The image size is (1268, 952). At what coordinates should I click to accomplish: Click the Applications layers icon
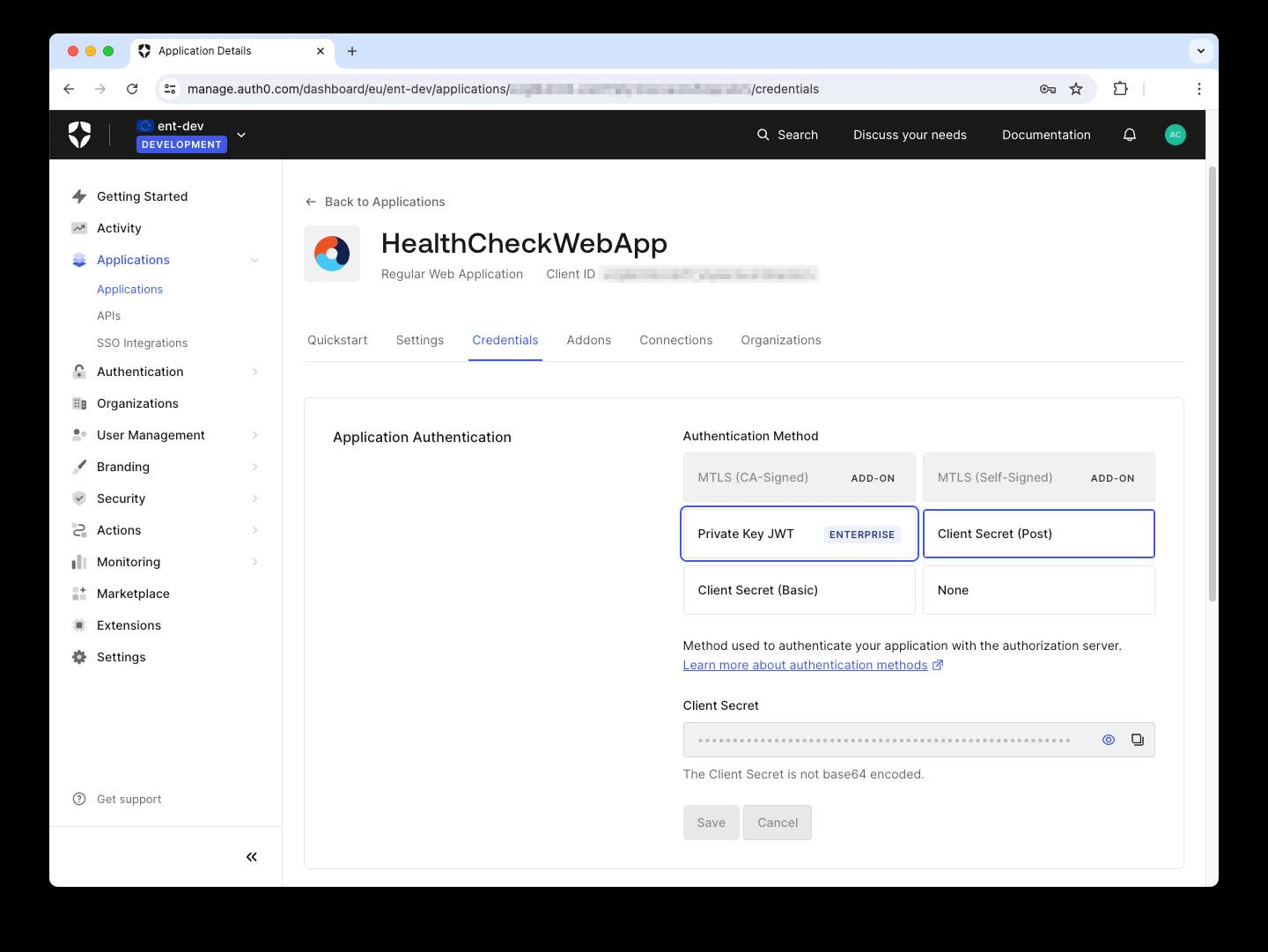pos(79,260)
